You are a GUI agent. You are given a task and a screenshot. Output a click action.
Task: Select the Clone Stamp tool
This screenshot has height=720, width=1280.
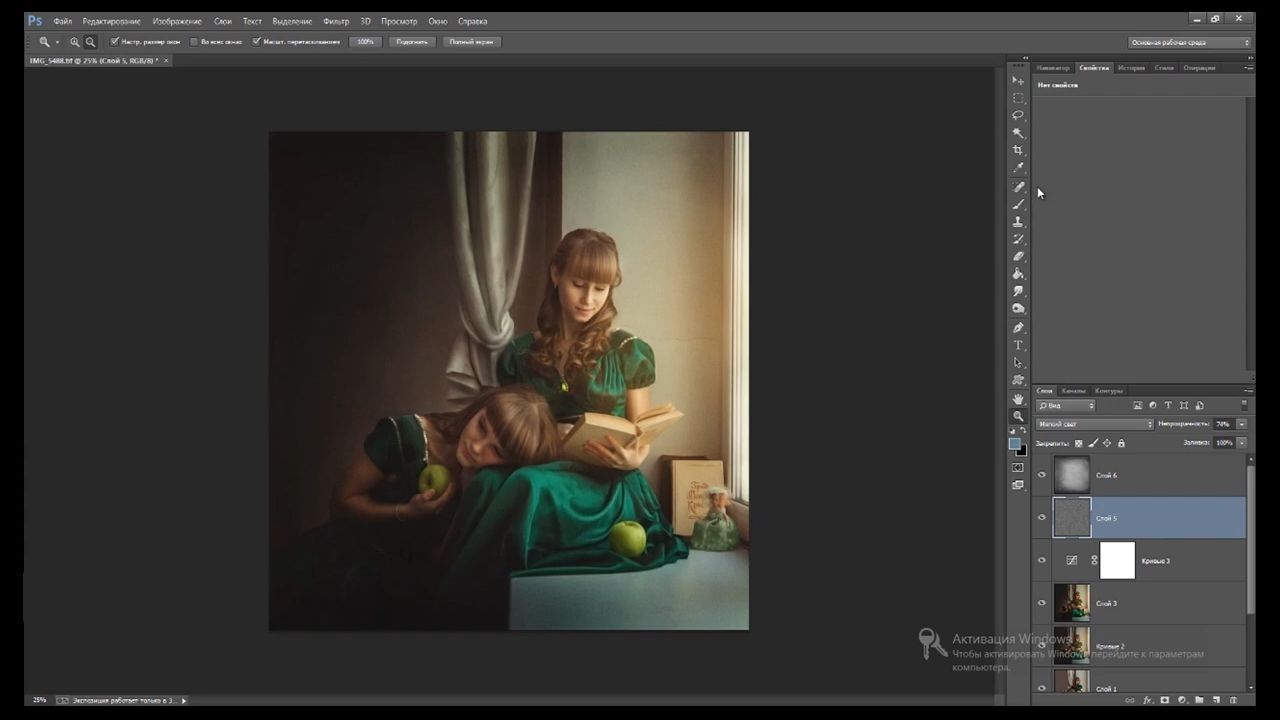tap(1018, 222)
